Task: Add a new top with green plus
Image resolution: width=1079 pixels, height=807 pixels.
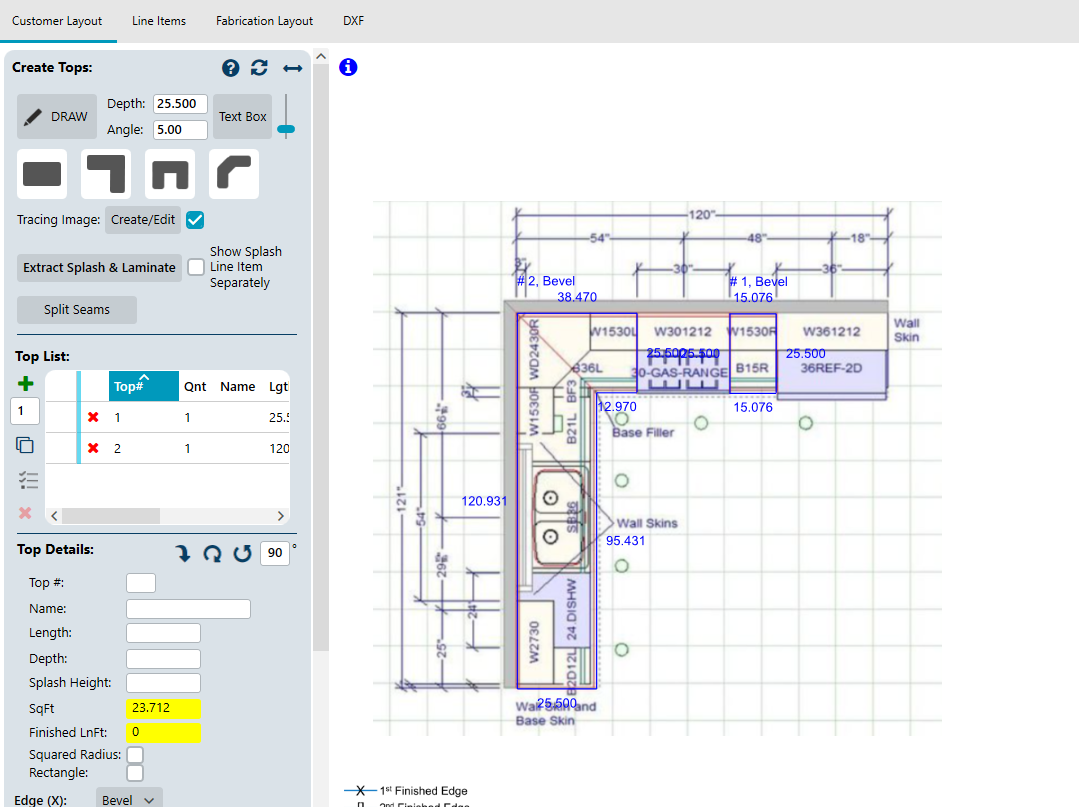Action: tap(25, 383)
